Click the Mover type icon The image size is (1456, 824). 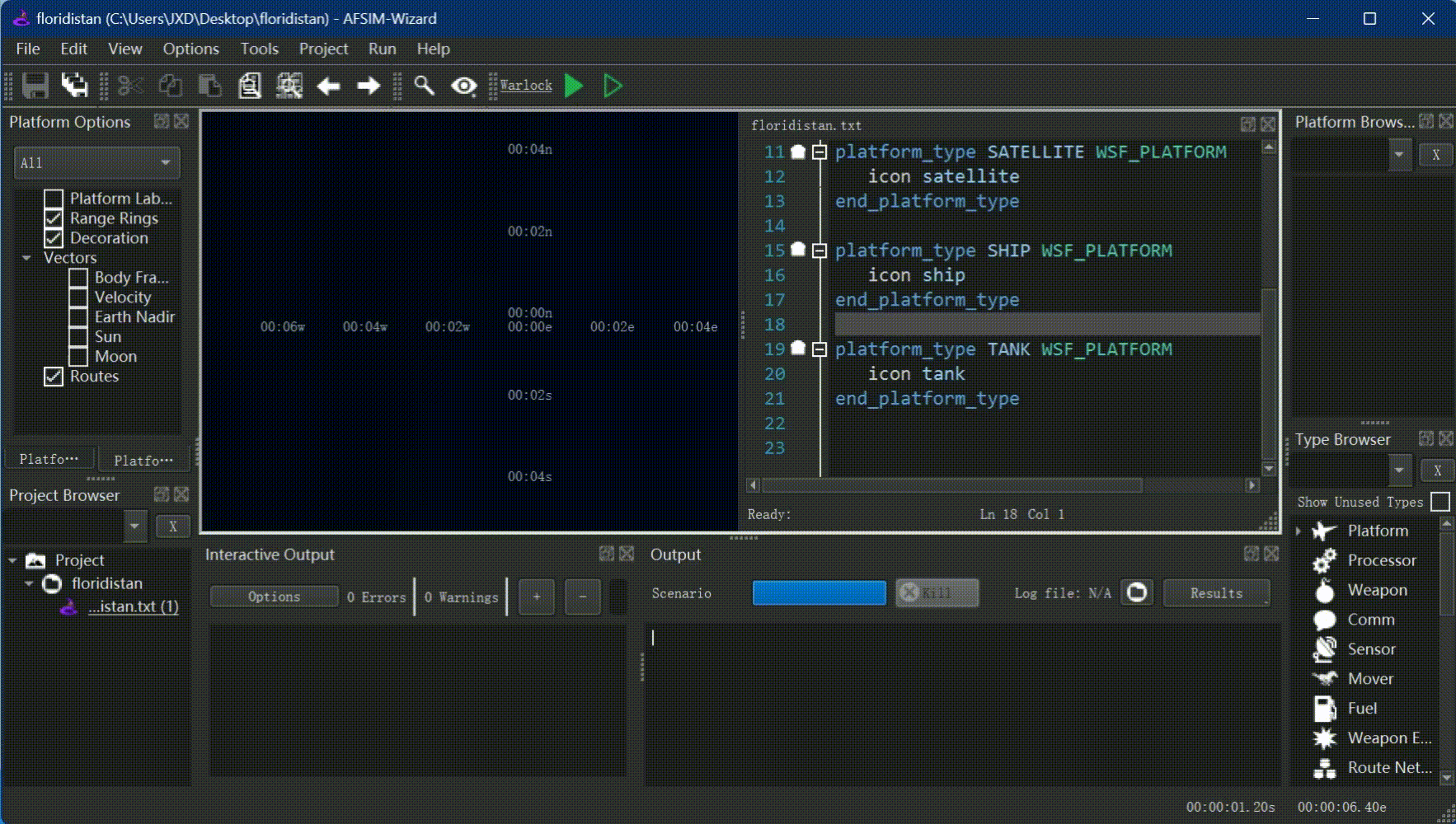(1325, 679)
